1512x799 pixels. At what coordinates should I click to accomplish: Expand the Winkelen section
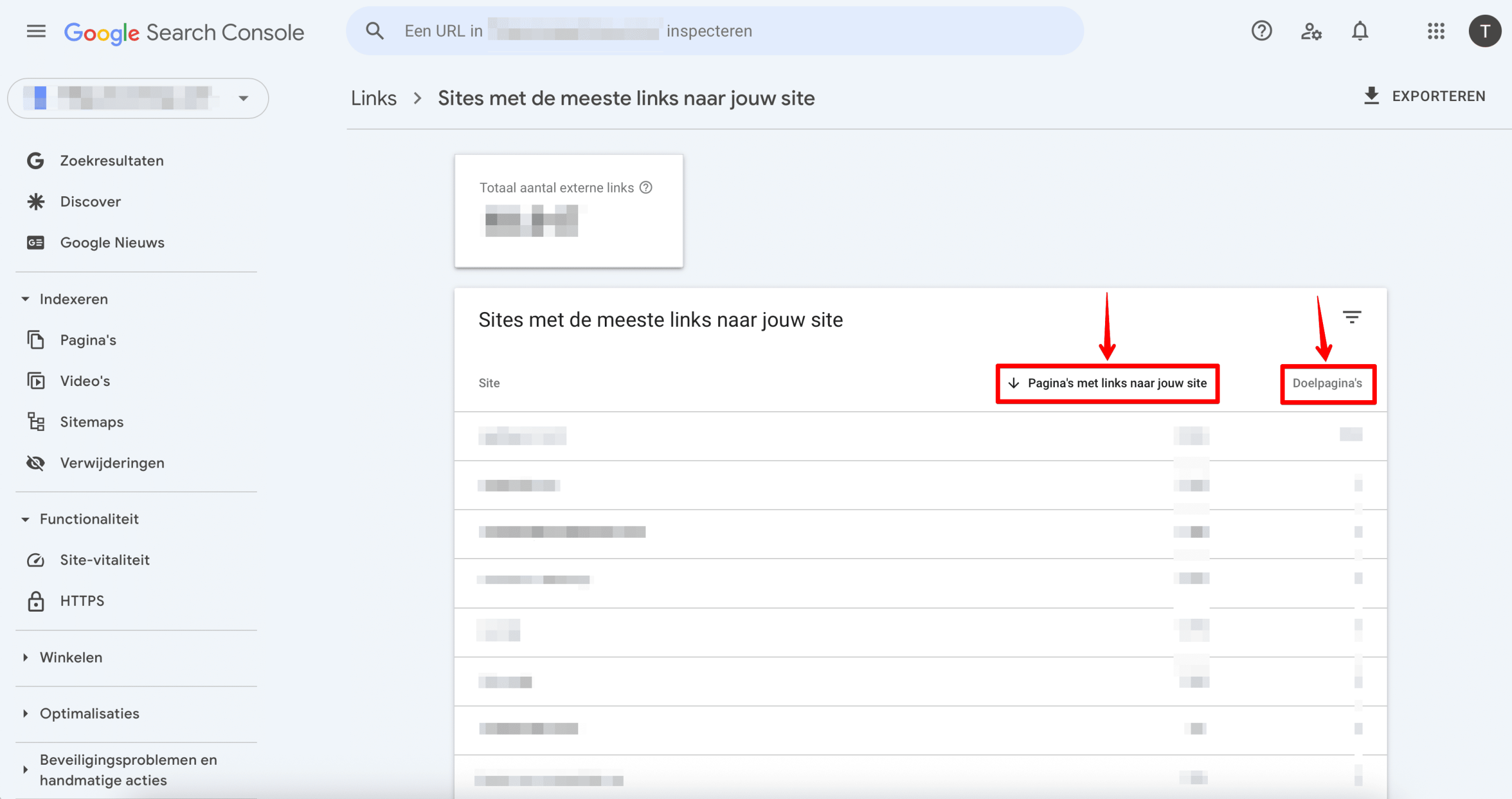pyautogui.click(x=25, y=657)
